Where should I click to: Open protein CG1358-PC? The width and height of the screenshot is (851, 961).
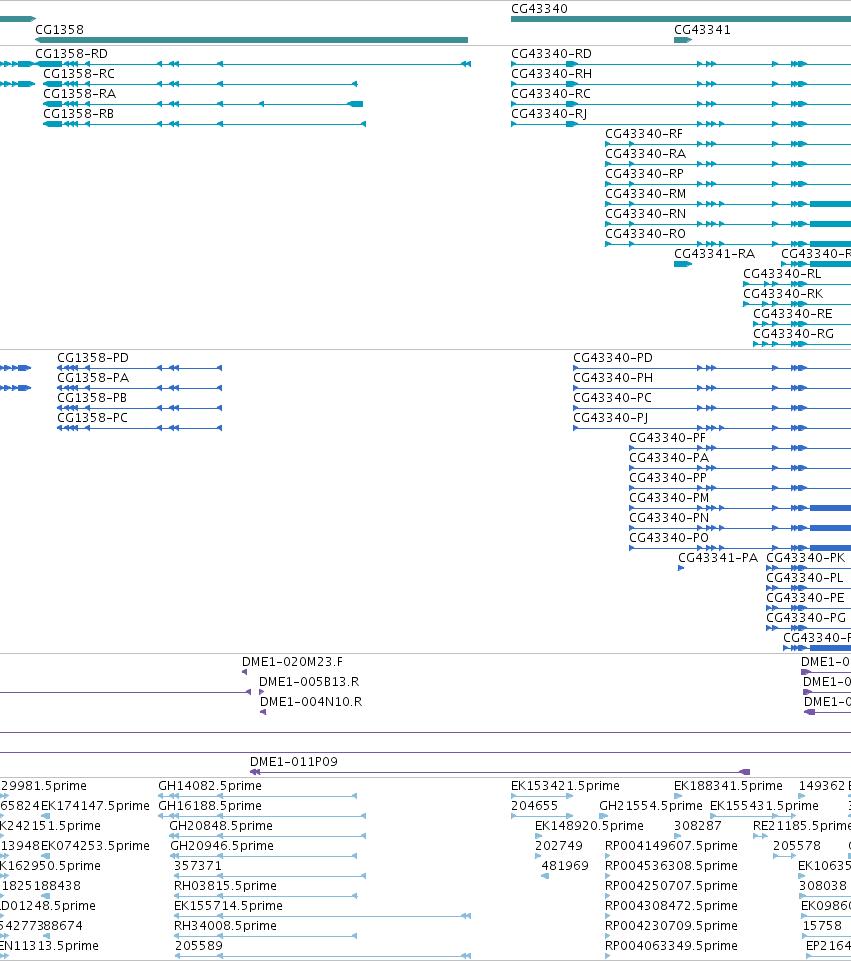pos(93,417)
